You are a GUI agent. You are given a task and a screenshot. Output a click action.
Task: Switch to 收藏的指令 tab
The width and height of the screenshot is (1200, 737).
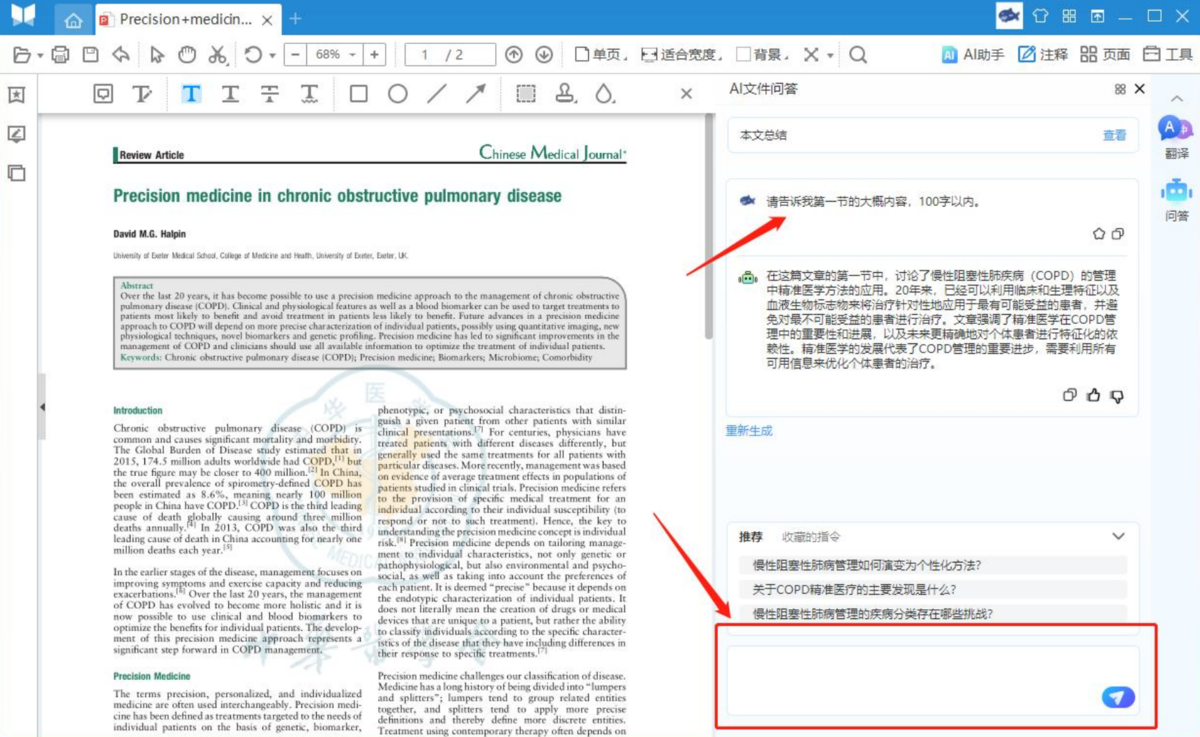pyautogui.click(x=810, y=537)
